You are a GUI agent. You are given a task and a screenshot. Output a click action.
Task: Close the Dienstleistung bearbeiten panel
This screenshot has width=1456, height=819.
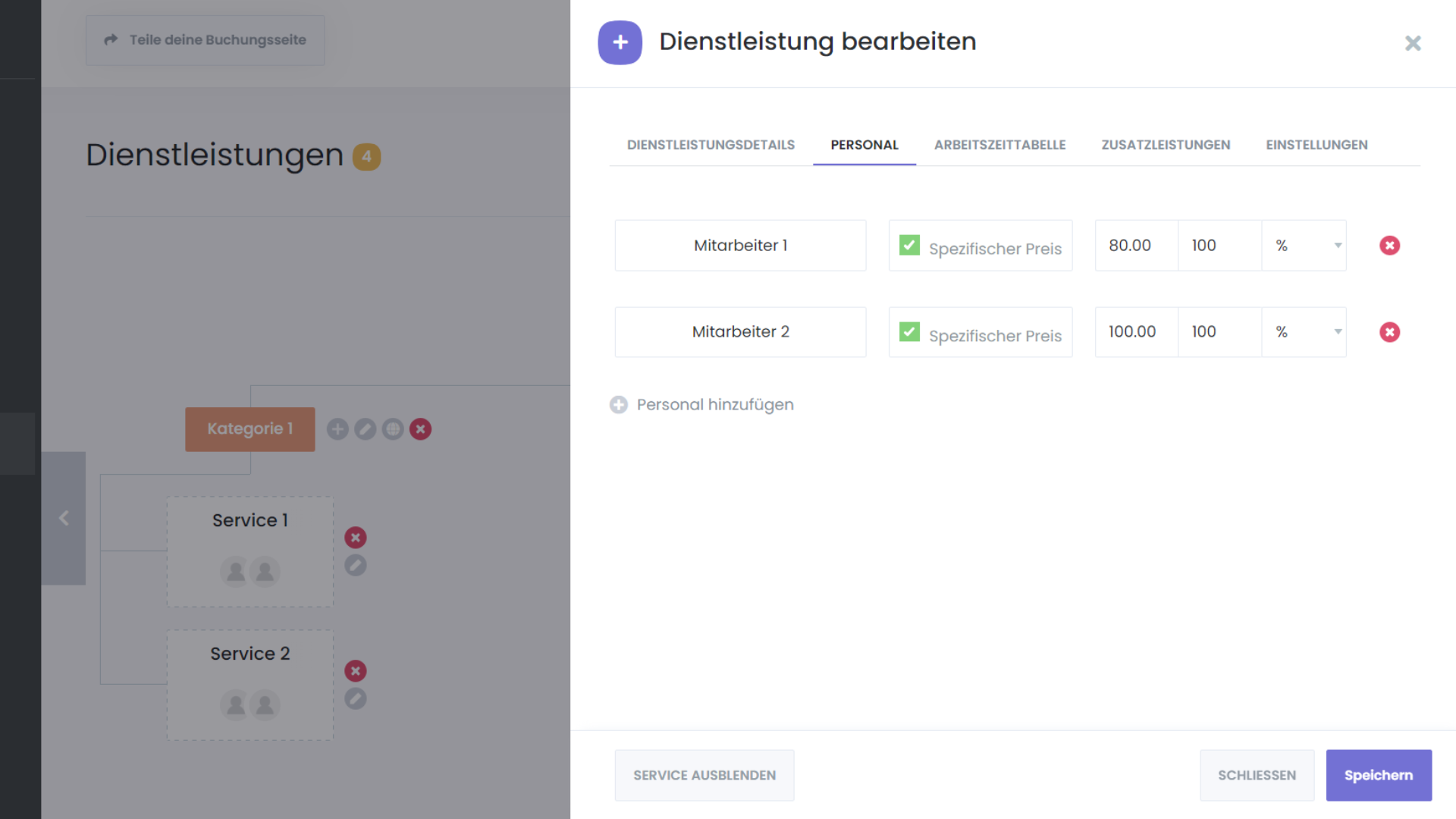pos(1412,43)
